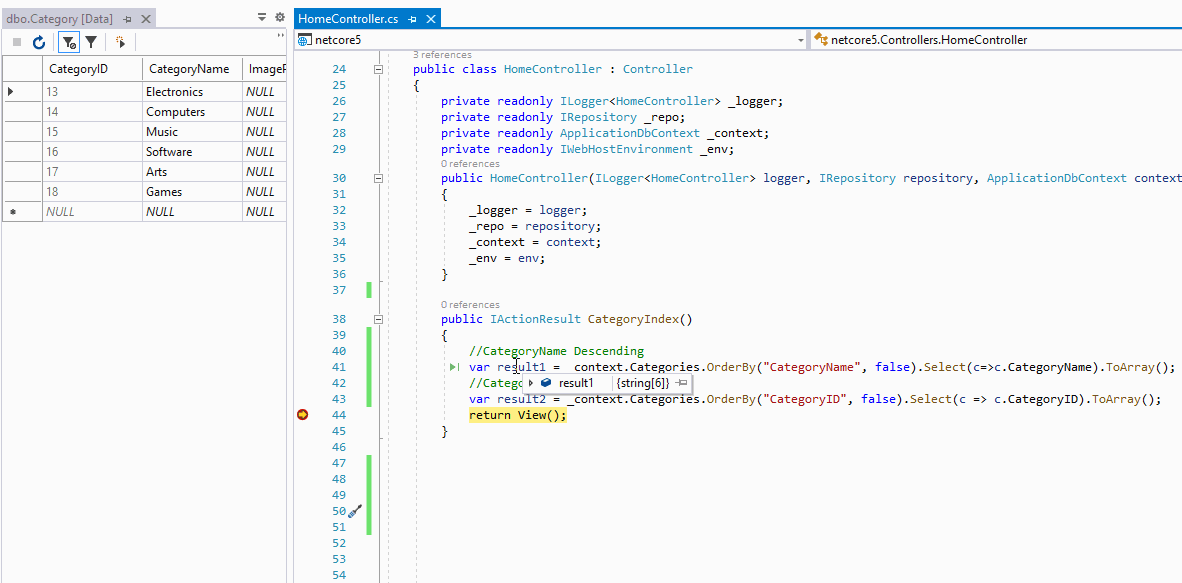
Task: Select the Music cell
Action: point(191,132)
